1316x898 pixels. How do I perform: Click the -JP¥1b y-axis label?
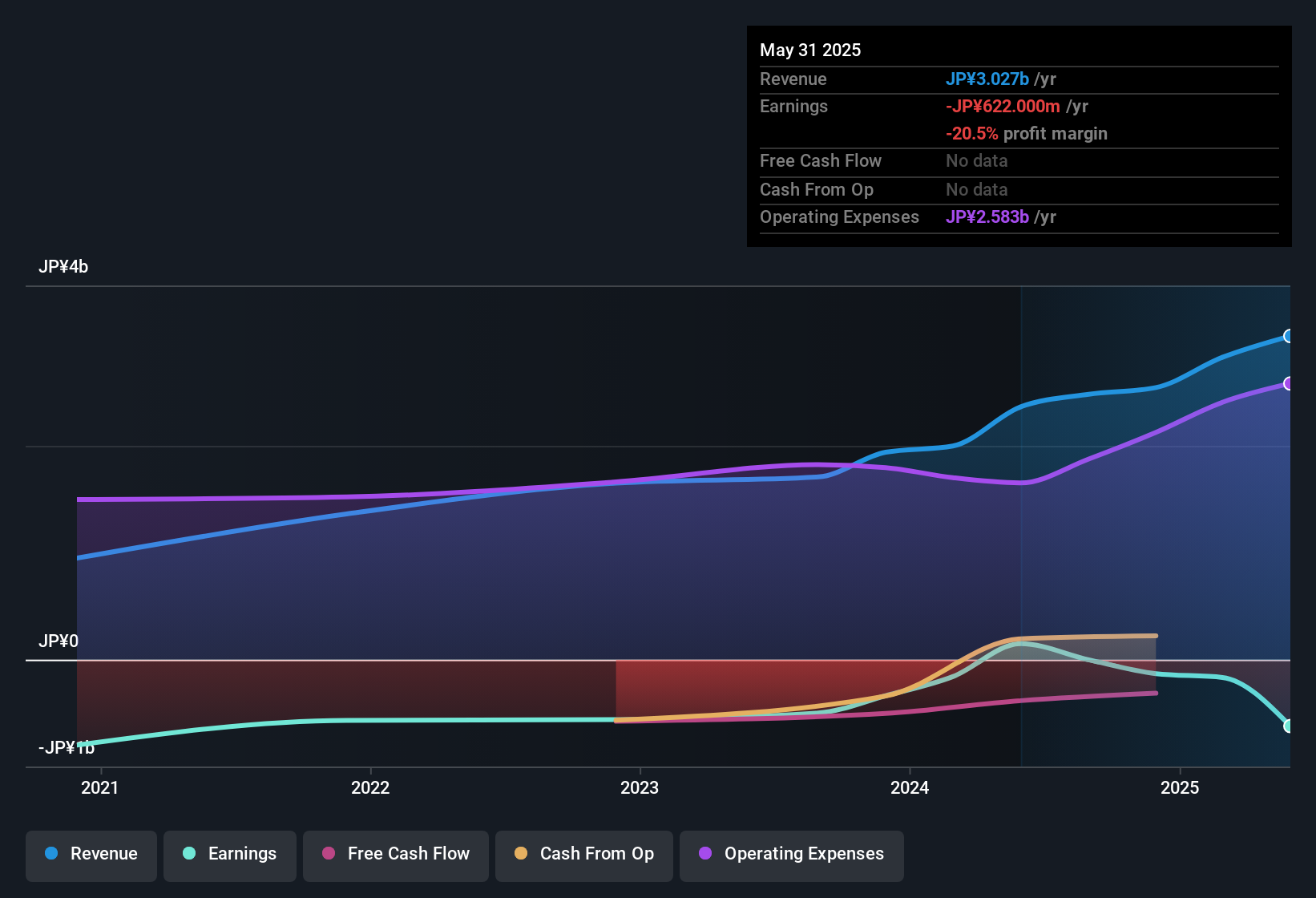(x=67, y=747)
